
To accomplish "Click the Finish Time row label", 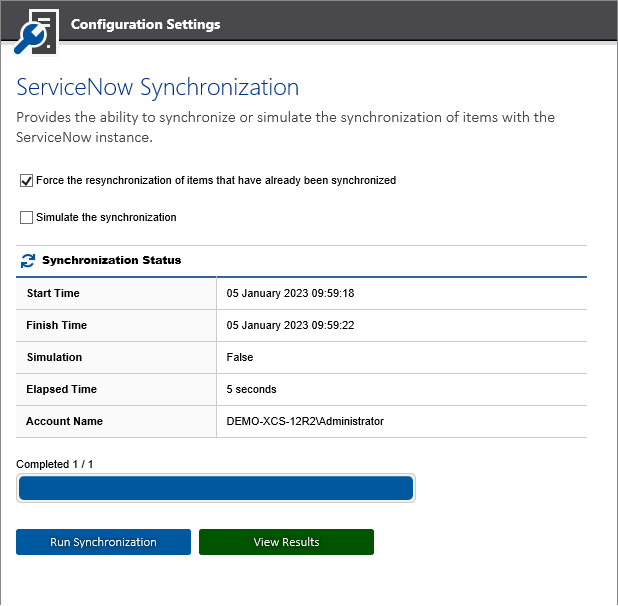I will pos(57,325).
